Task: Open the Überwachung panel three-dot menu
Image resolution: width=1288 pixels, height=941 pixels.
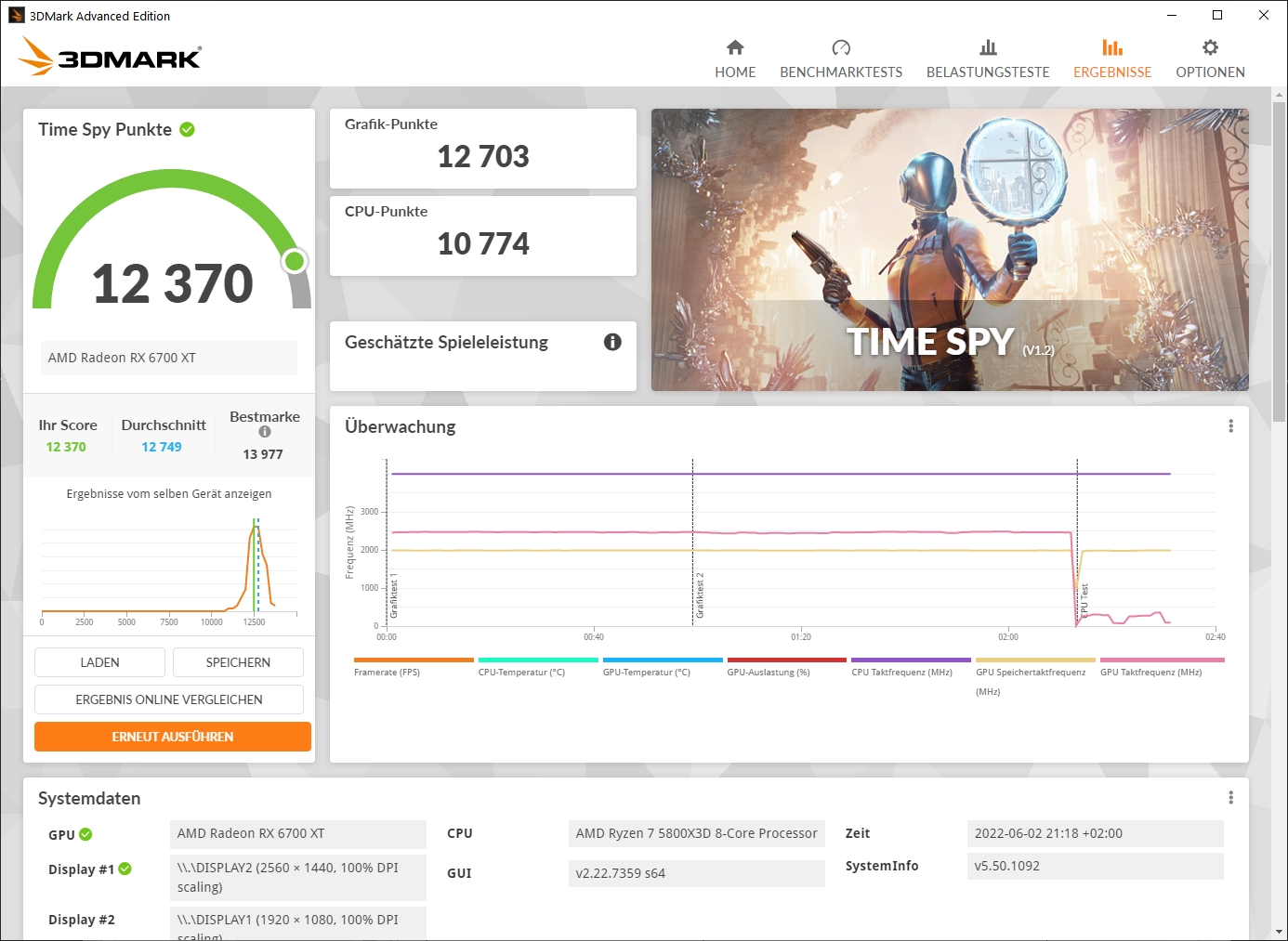Action: coord(1230,425)
